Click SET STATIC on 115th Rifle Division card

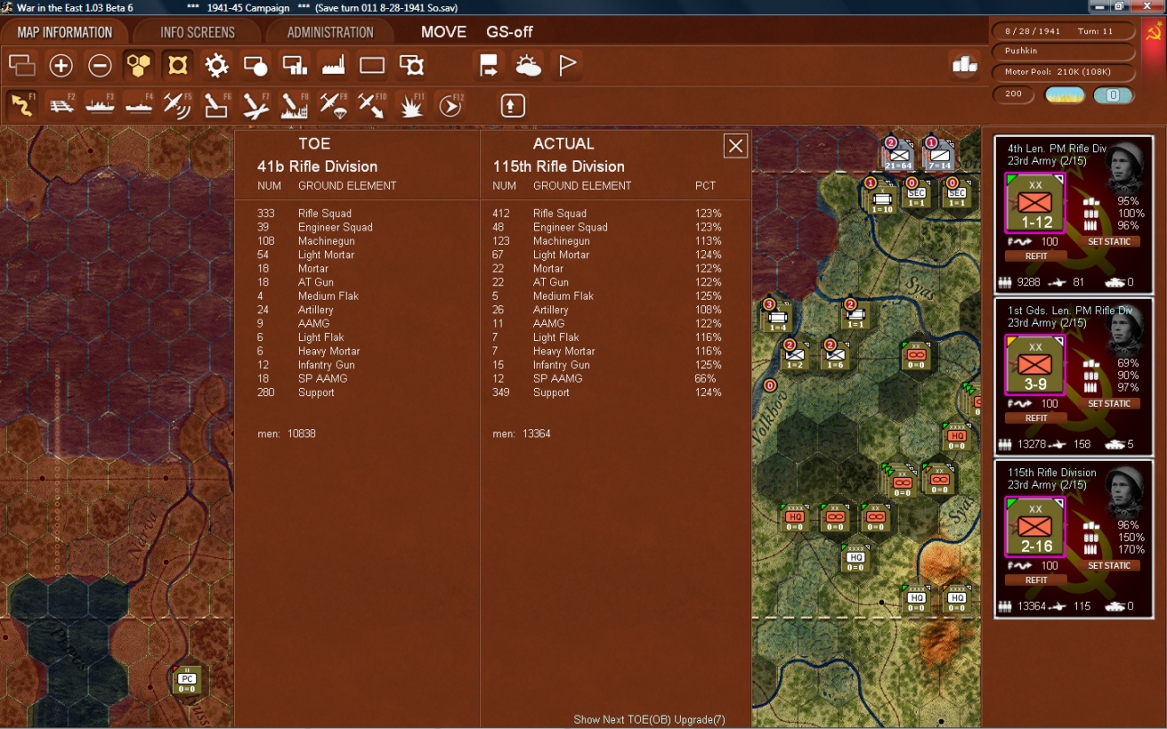pos(1109,565)
